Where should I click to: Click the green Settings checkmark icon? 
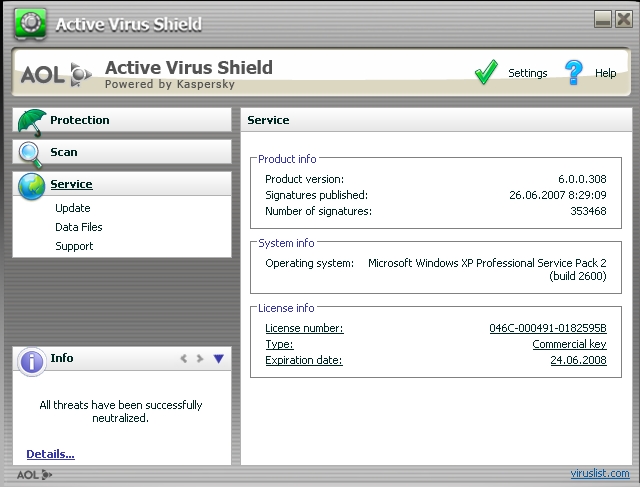coord(486,73)
